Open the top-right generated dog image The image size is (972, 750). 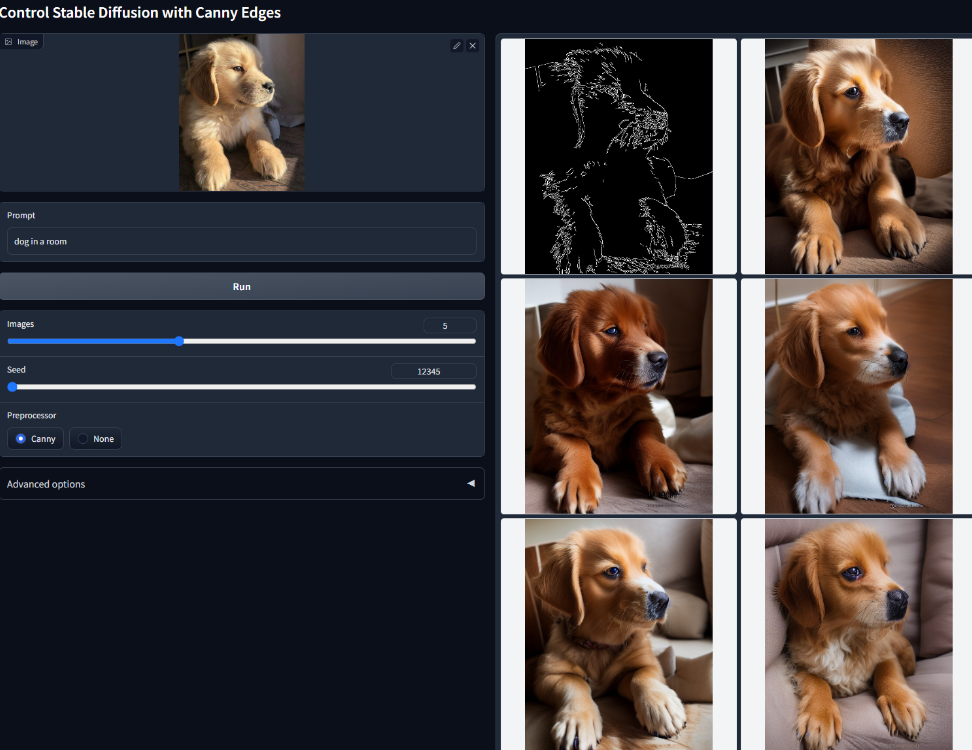coord(857,156)
